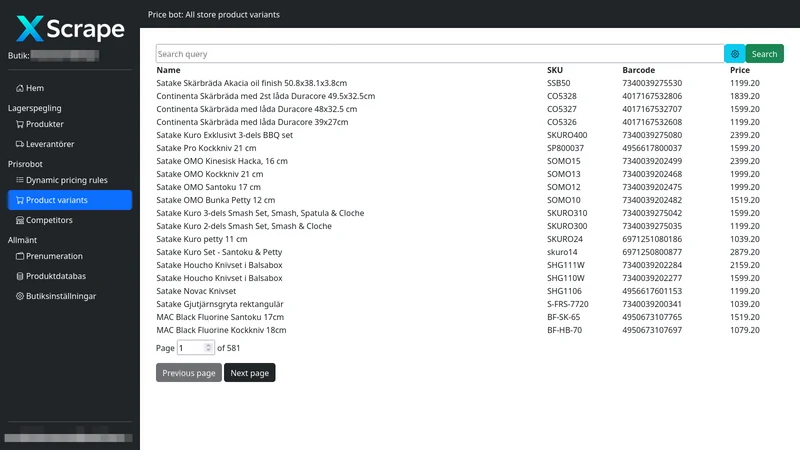Viewport: 800px width, 450px height.
Task: Click the Product variants cart icon
Action: [20, 200]
